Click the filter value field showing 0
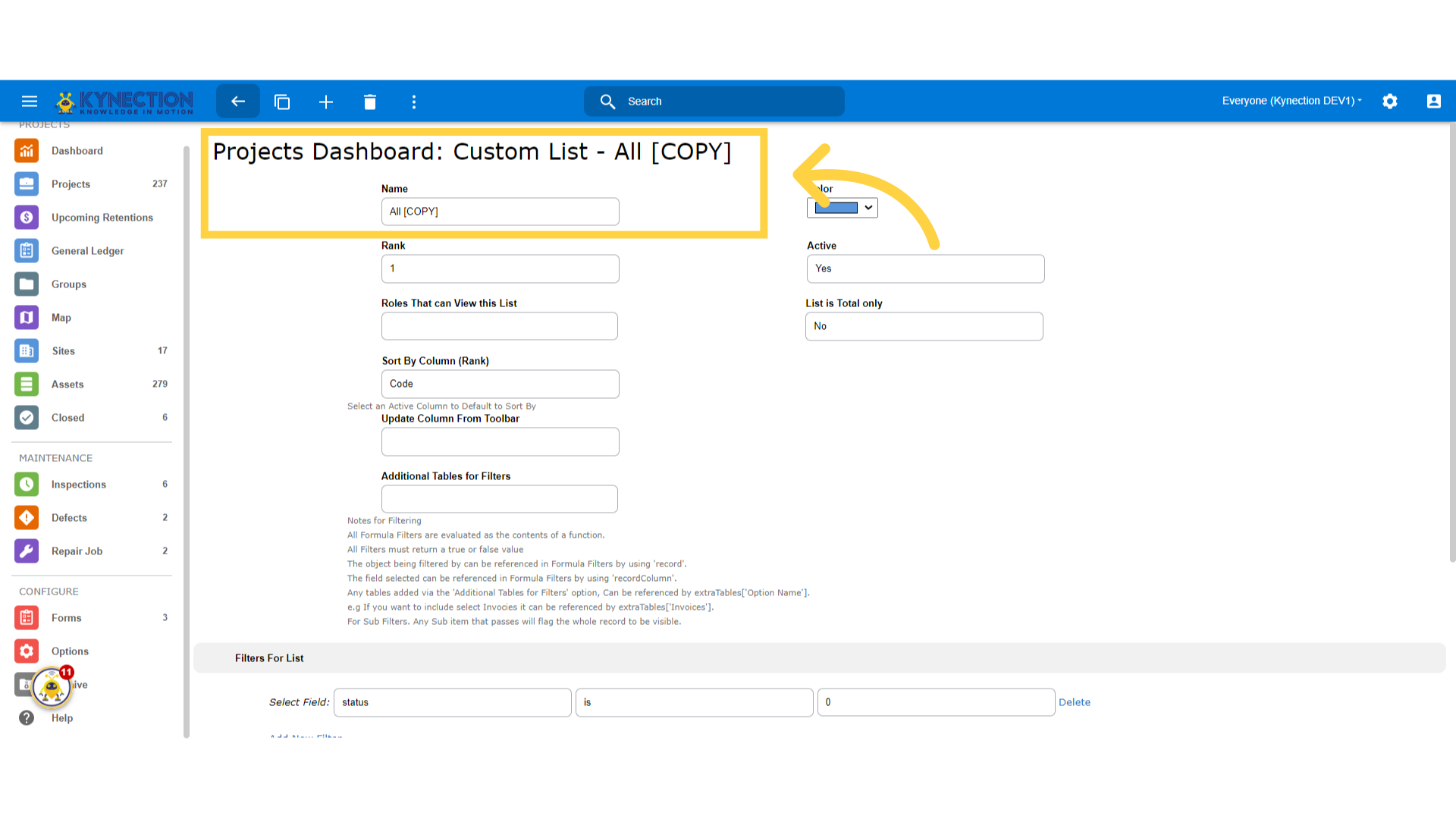Viewport: 1456px width, 819px height. pyautogui.click(x=937, y=703)
